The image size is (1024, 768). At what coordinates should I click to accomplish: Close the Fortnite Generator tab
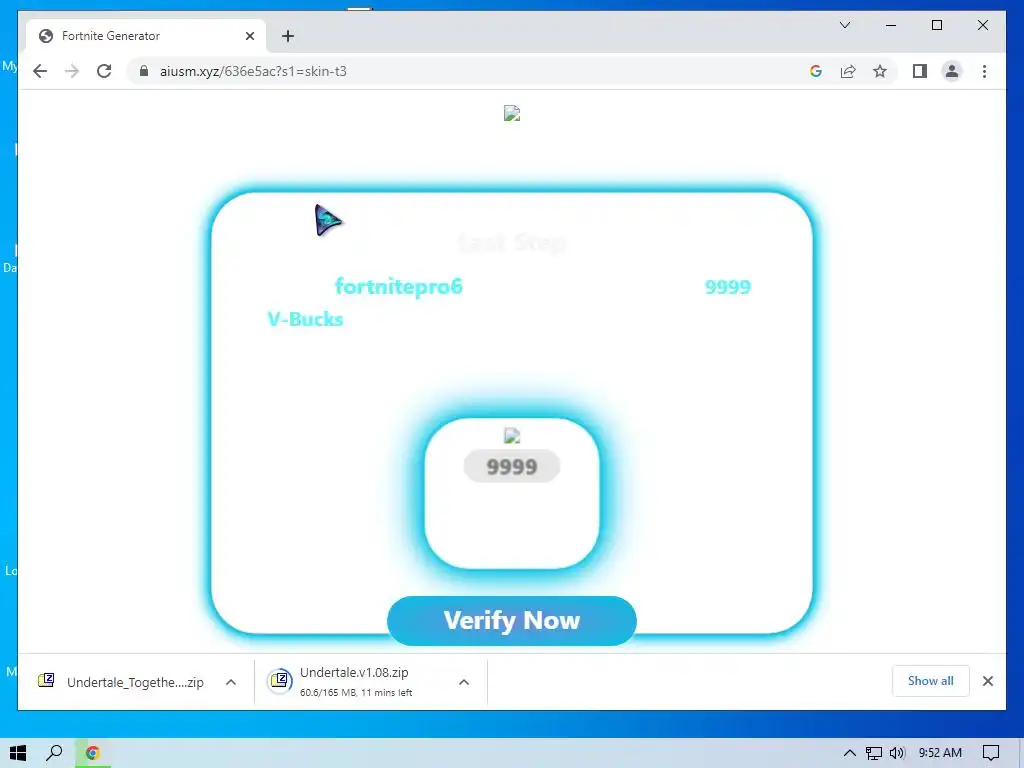[x=249, y=36]
